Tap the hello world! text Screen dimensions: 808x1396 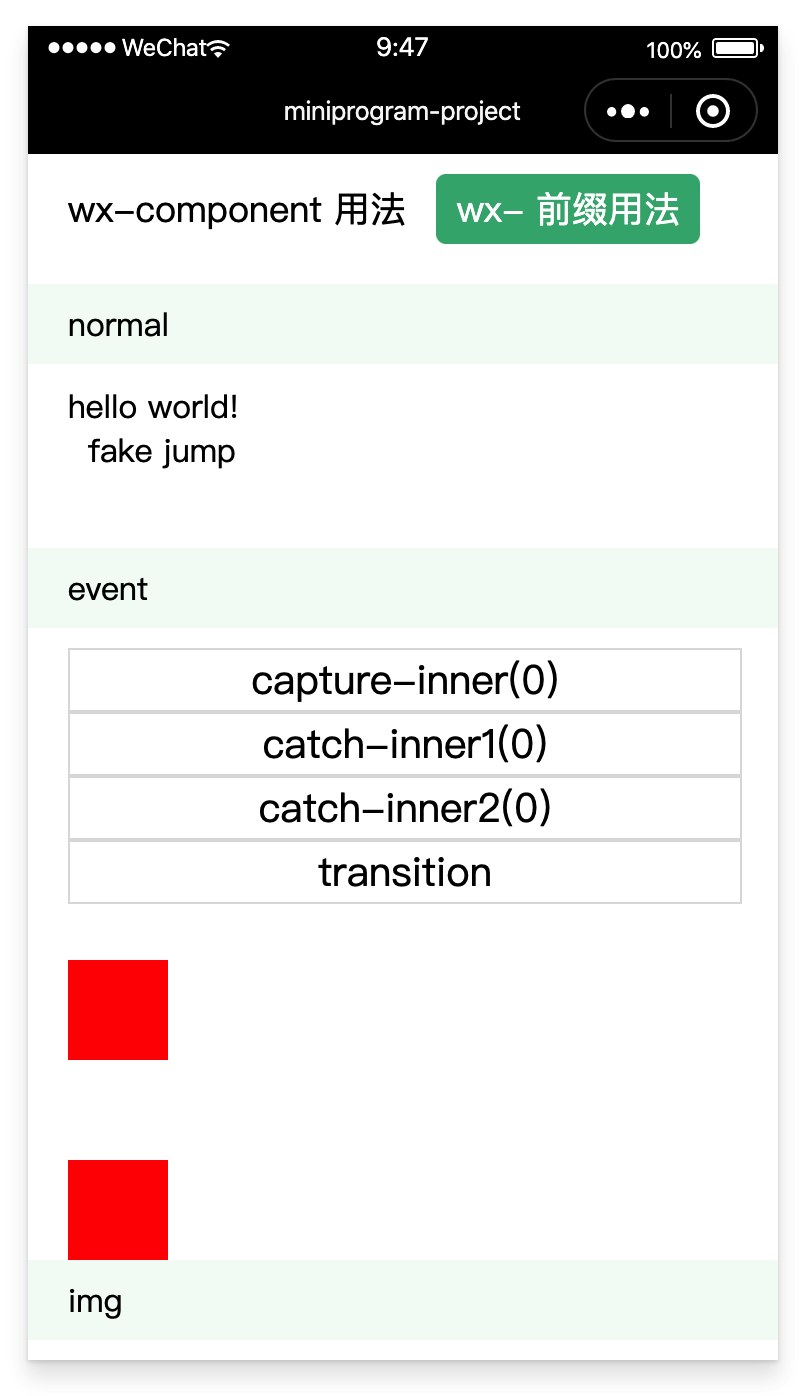[x=153, y=407]
